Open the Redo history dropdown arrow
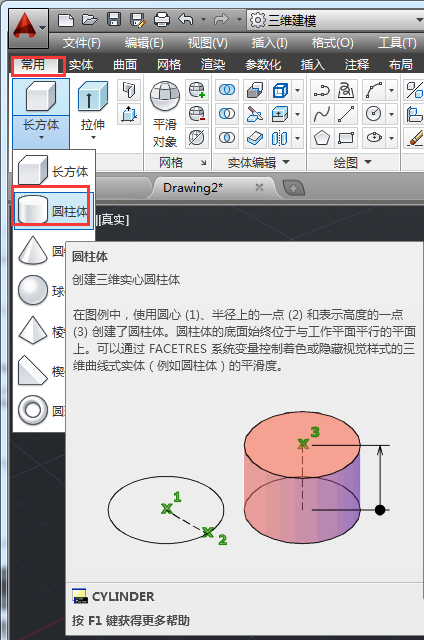 click(x=239, y=19)
